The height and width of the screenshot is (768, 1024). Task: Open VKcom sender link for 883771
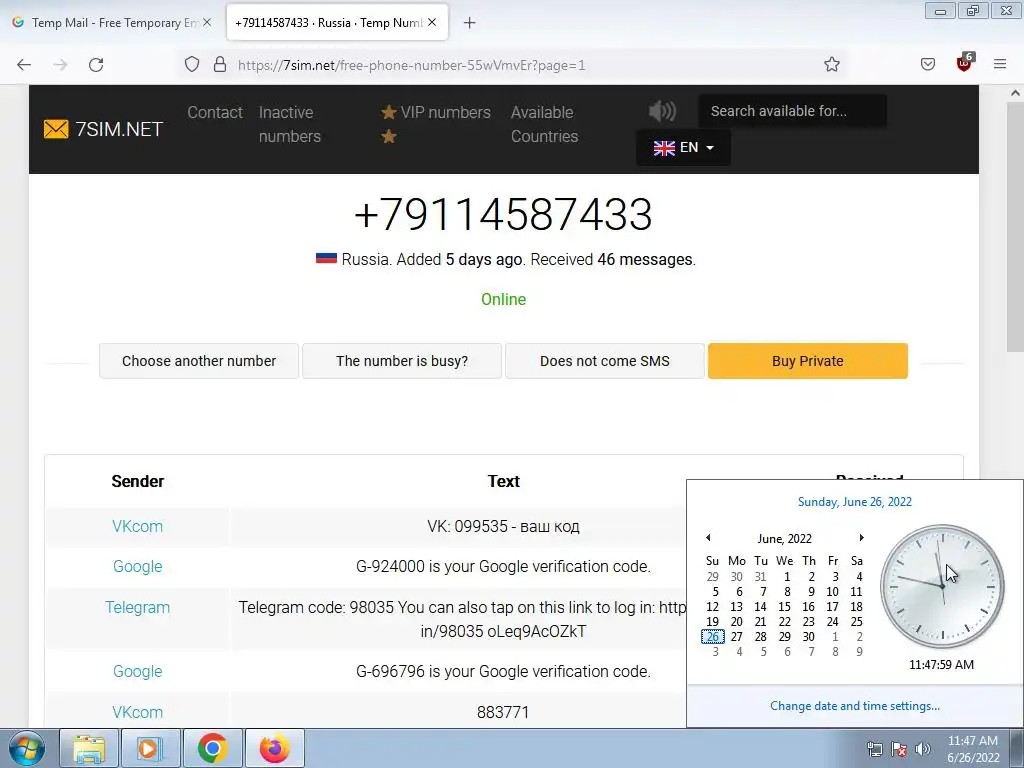coord(137,712)
